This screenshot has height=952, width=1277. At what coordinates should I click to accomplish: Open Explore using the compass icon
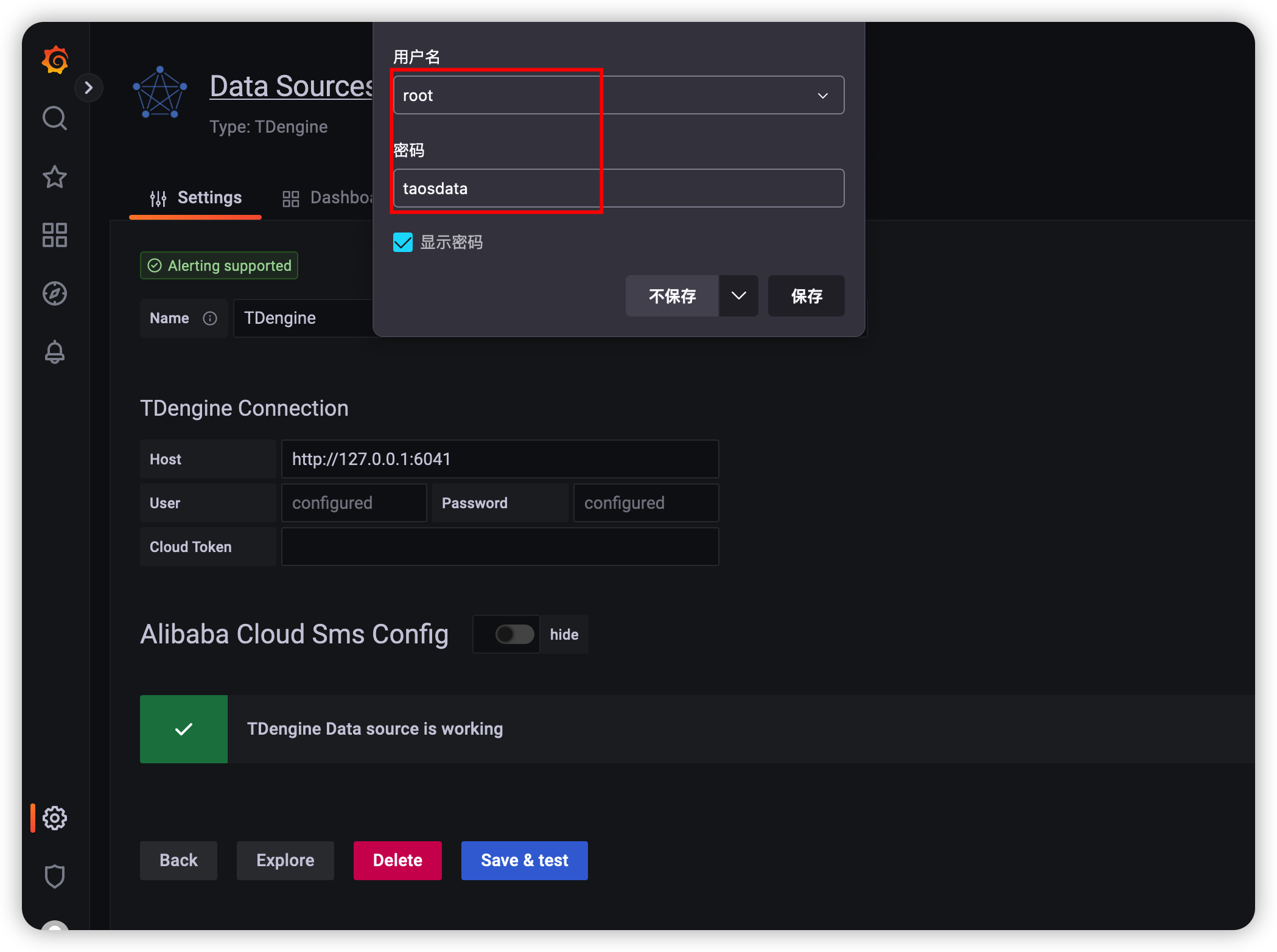click(54, 293)
